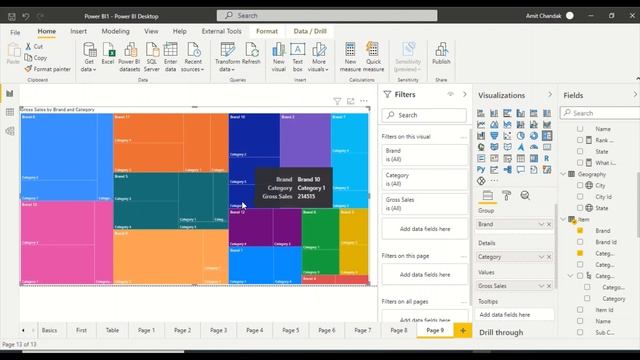Insert a Text box from ribbon
The height and width of the screenshot is (360, 640).
[x=298, y=57]
